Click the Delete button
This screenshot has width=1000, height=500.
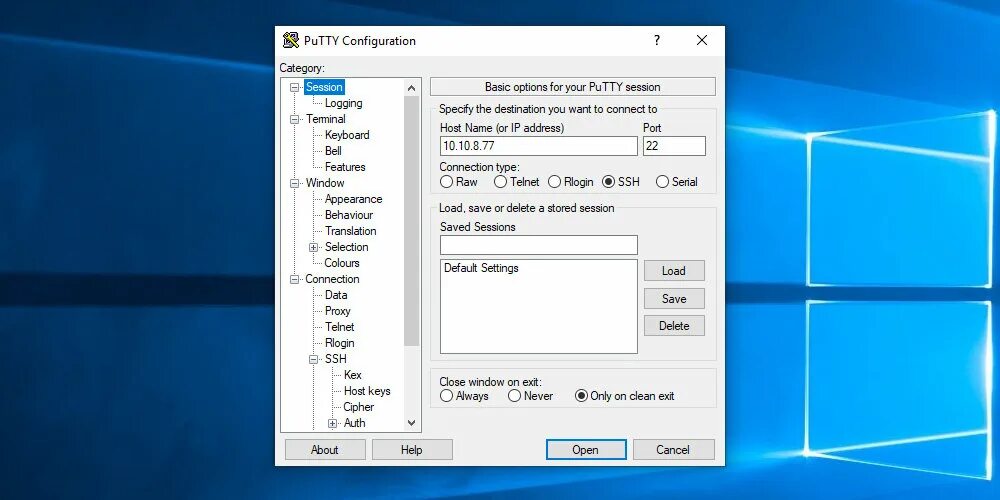click(x=674, y=326)
